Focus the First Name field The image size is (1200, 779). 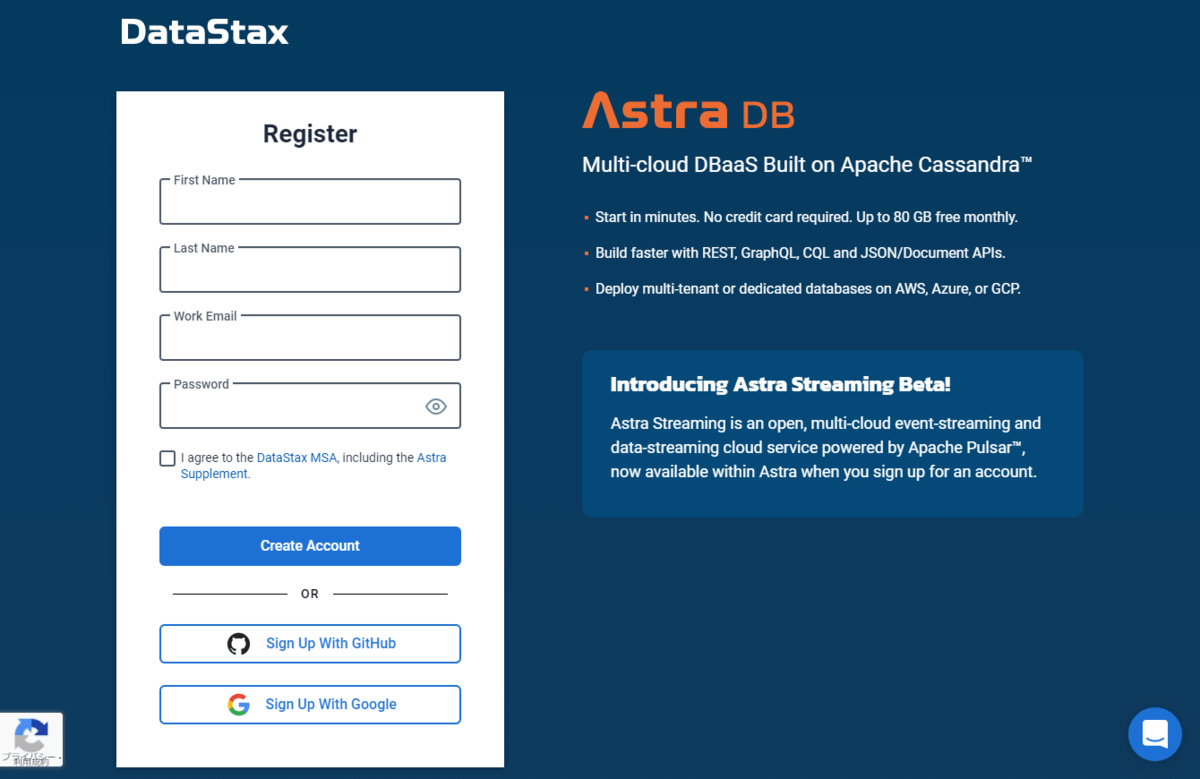coord(310,202)
